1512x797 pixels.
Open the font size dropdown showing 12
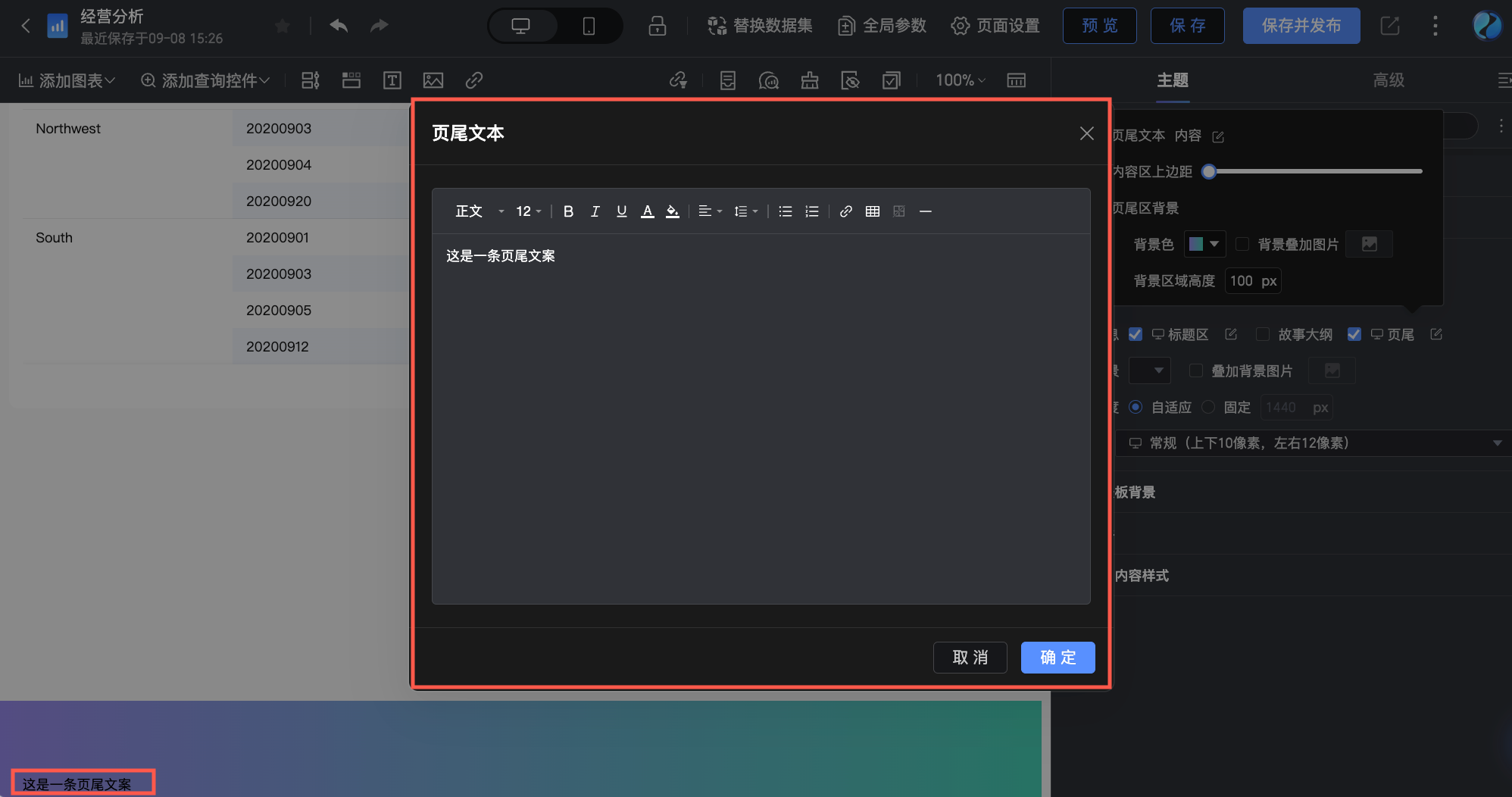526,211
